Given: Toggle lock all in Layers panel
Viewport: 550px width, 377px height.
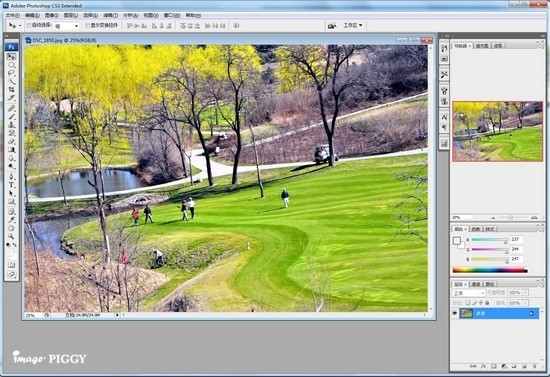Looking at the screenshot, I should coord(487,303).
